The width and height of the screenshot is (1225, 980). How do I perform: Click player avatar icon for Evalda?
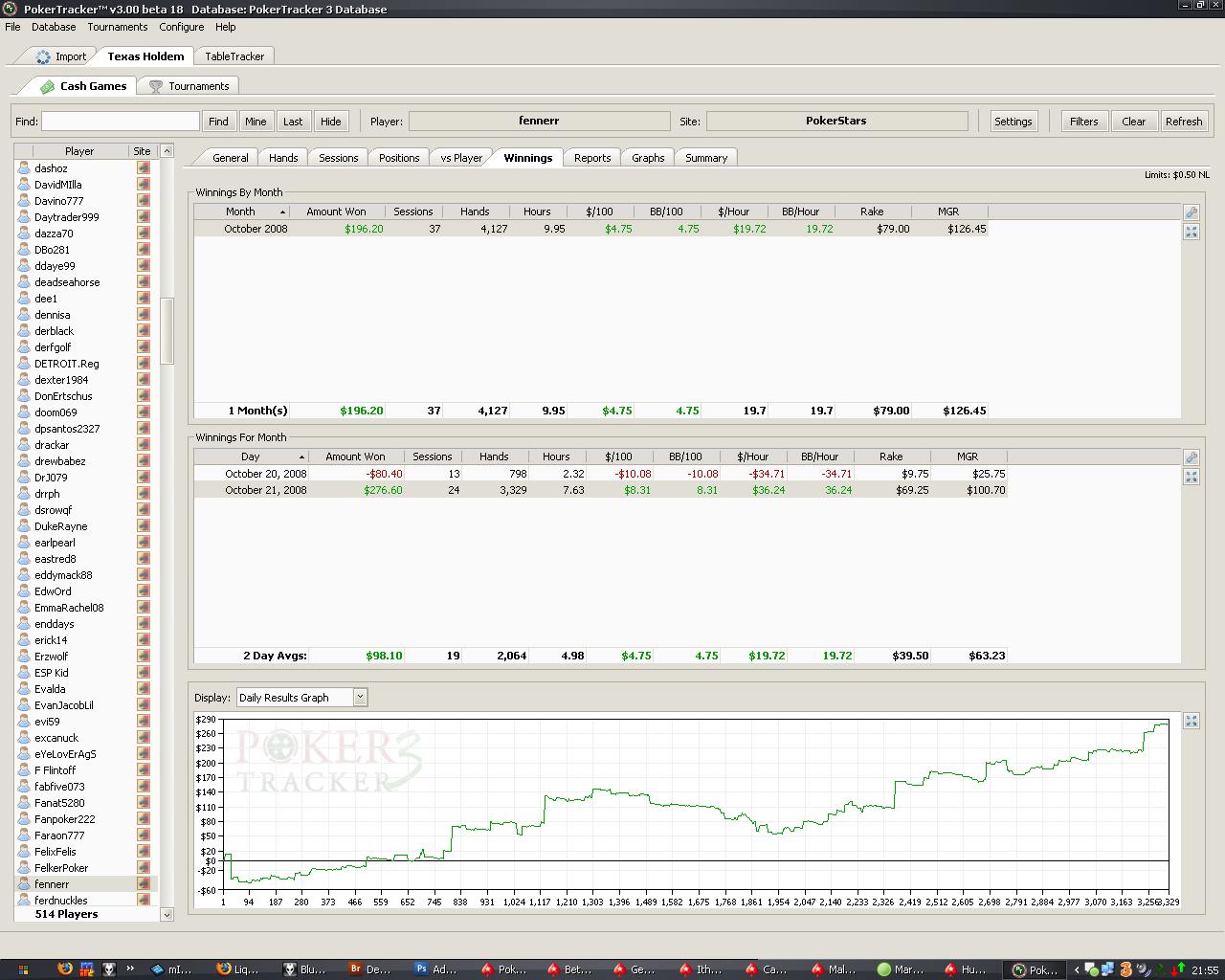(25, 688)
